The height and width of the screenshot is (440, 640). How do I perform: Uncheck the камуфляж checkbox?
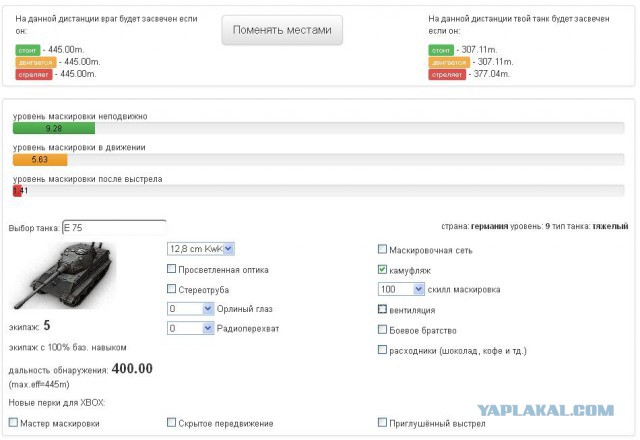point(382,269)
